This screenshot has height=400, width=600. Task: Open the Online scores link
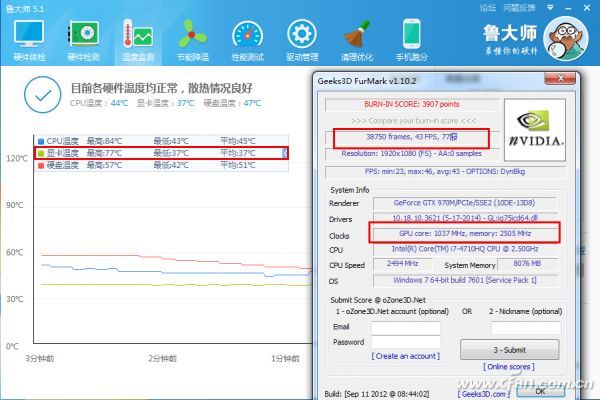tap(509, 367)
